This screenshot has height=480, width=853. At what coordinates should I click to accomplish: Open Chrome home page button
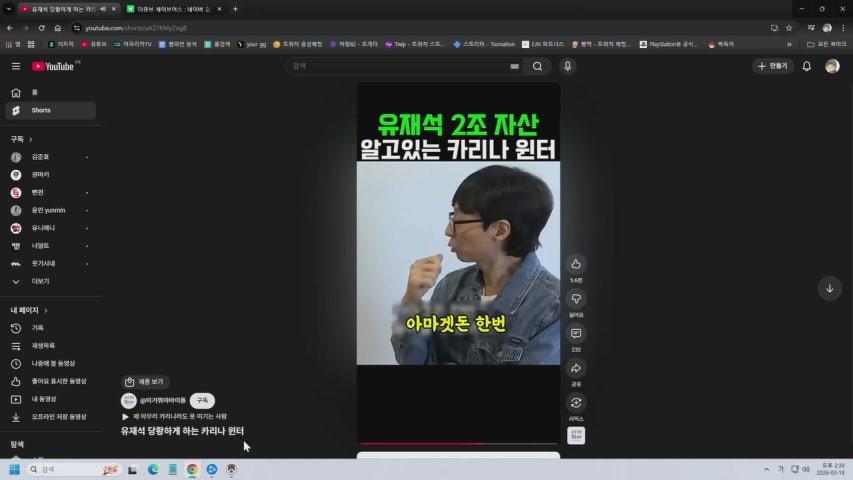tap(58, 28)
